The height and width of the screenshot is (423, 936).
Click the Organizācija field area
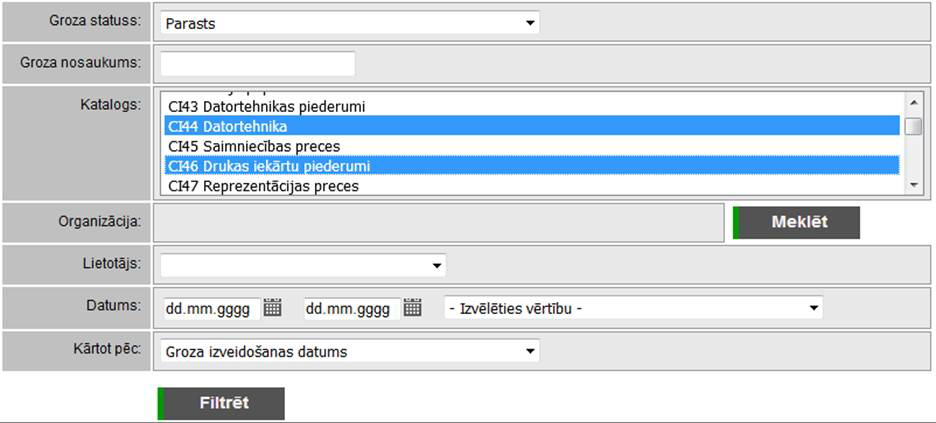tap(438, 223)
